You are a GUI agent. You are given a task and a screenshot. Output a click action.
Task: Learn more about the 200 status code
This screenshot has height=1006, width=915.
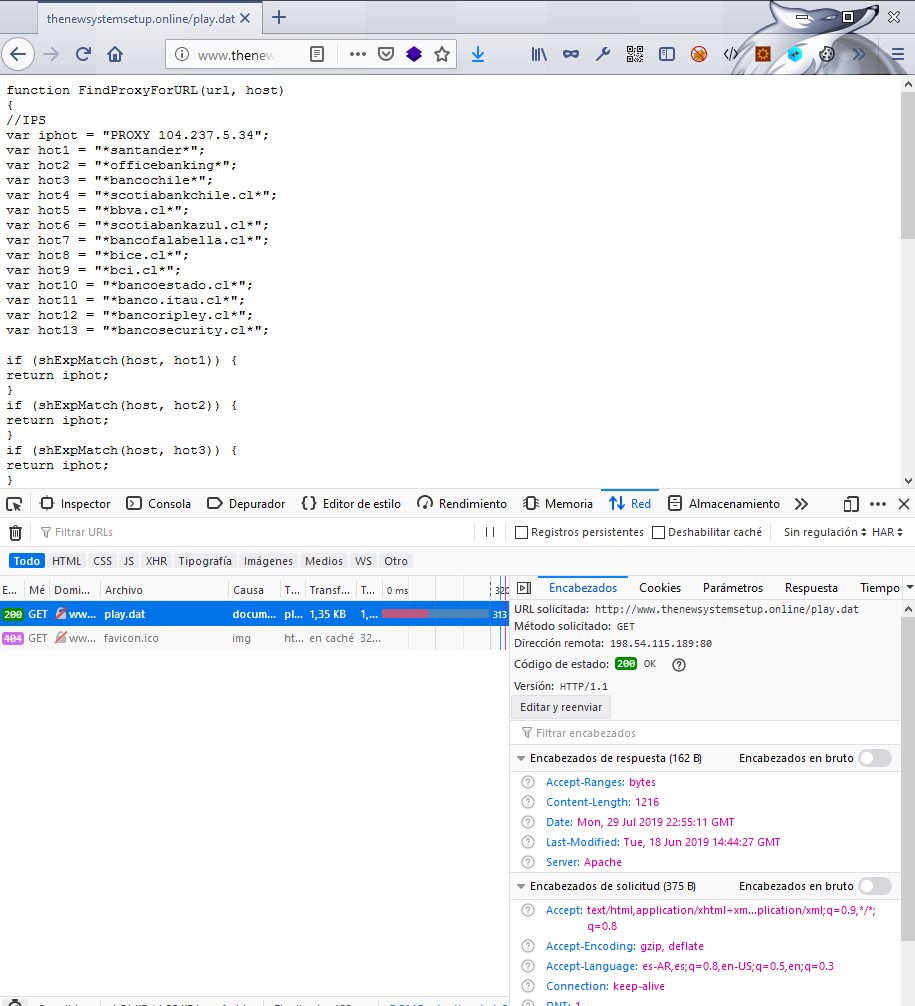point(679,665)
